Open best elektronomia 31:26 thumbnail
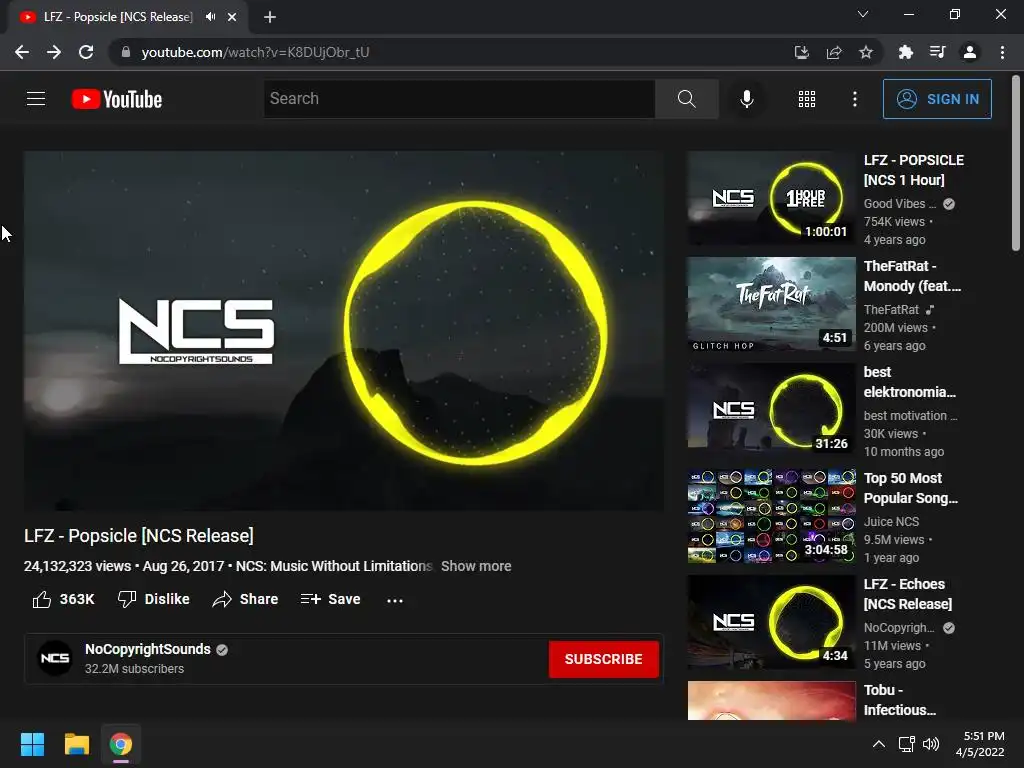This screenshot has height=768, width=1024. [771, 409]
